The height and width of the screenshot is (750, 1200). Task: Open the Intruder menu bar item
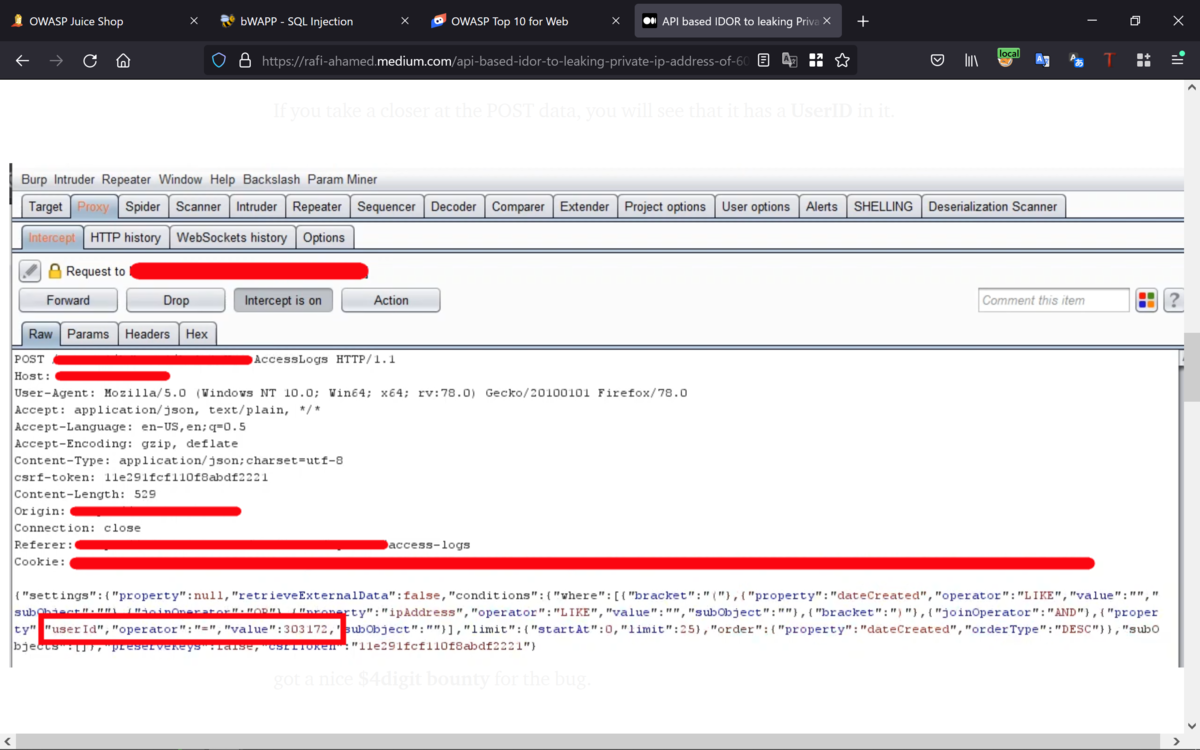click(75, 180)
